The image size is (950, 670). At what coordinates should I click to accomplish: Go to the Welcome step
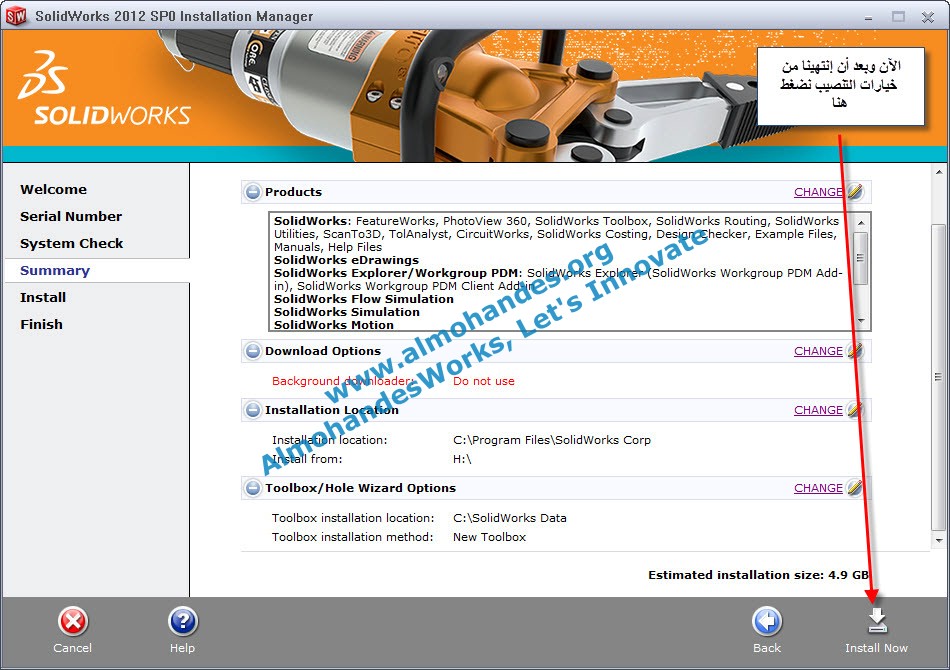pyautogui.click(x=53, y=190)
